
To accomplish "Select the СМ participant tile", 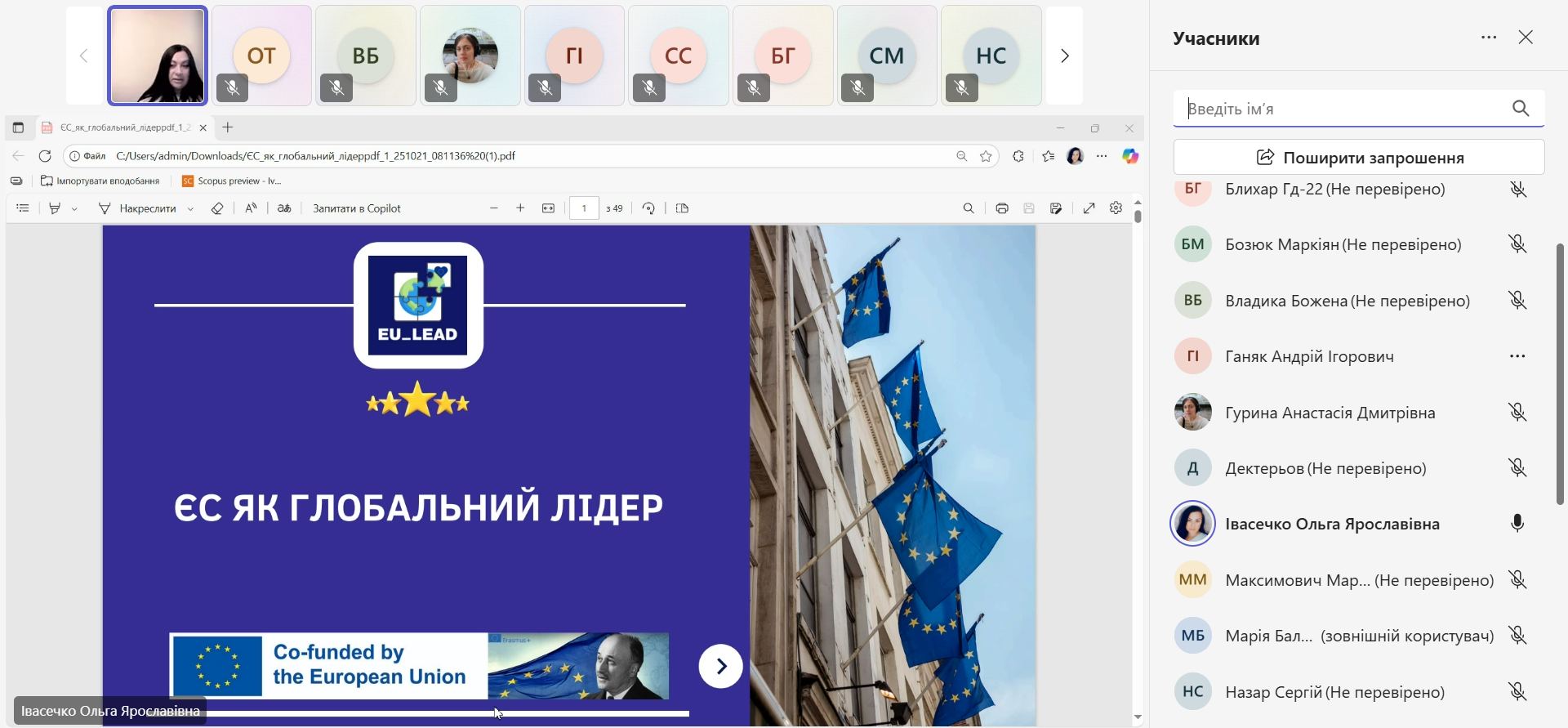I will [x=887, y=56].
